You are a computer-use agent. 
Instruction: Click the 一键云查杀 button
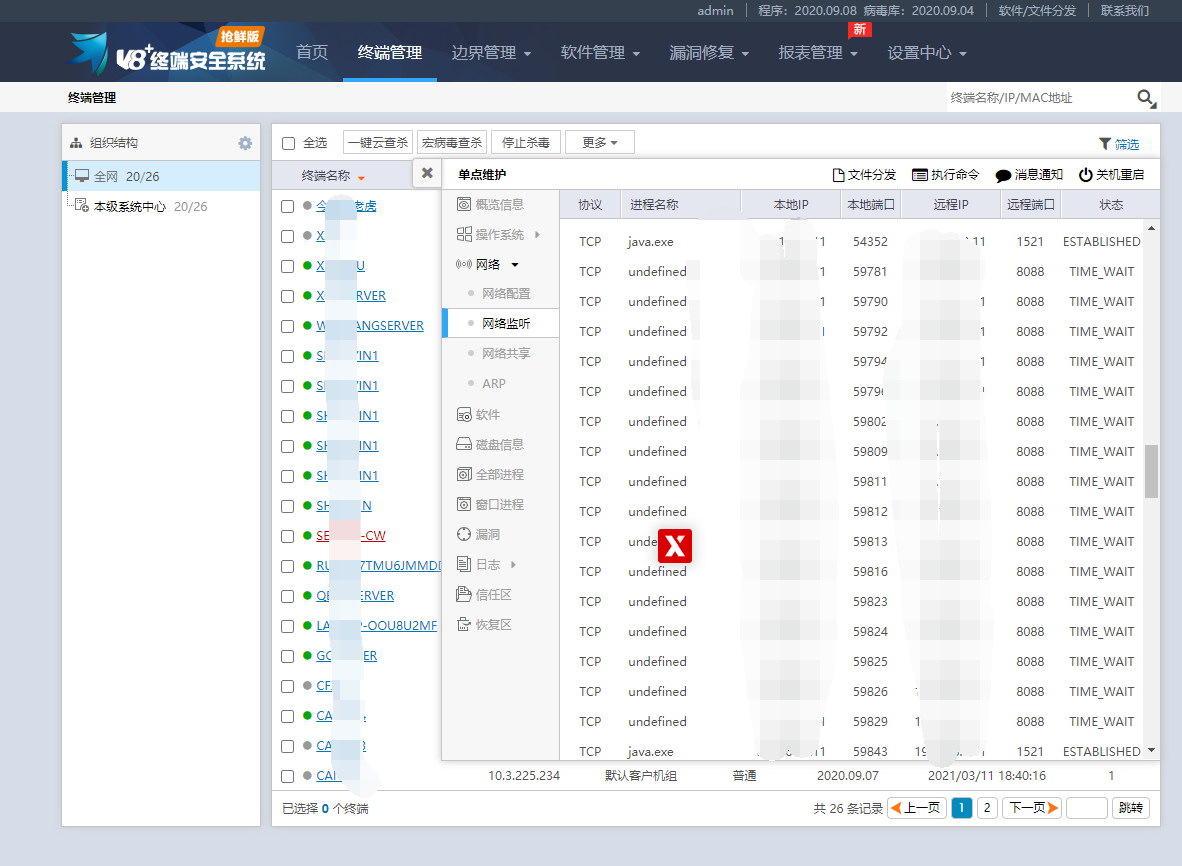[377, 143]
